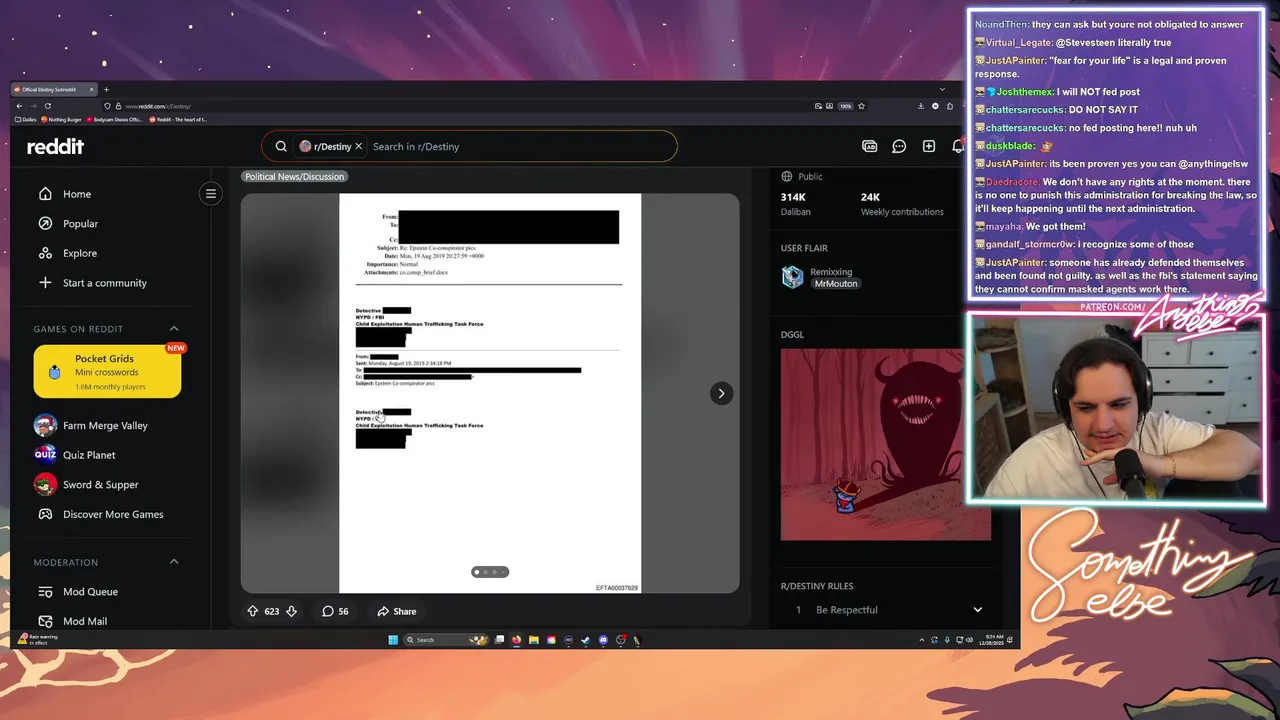Click the browser reload button
Viewport: 1280px width, 720px height.
click(x=47, y=106)
